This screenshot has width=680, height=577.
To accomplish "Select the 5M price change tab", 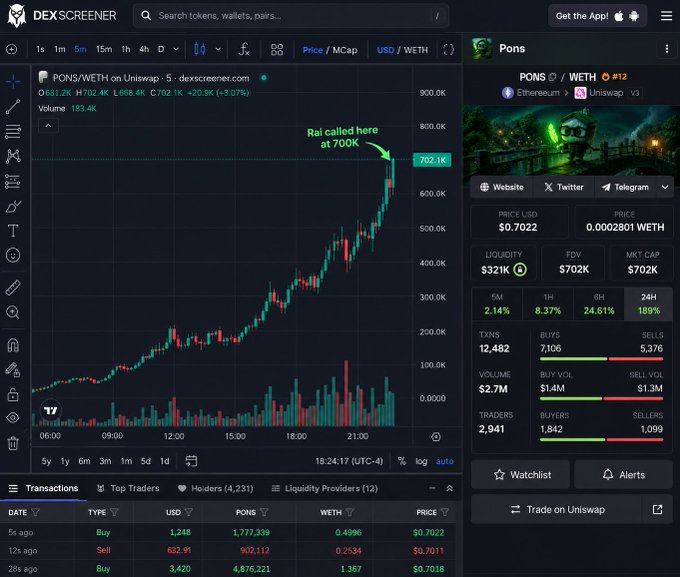I will (x=497, y=304).
